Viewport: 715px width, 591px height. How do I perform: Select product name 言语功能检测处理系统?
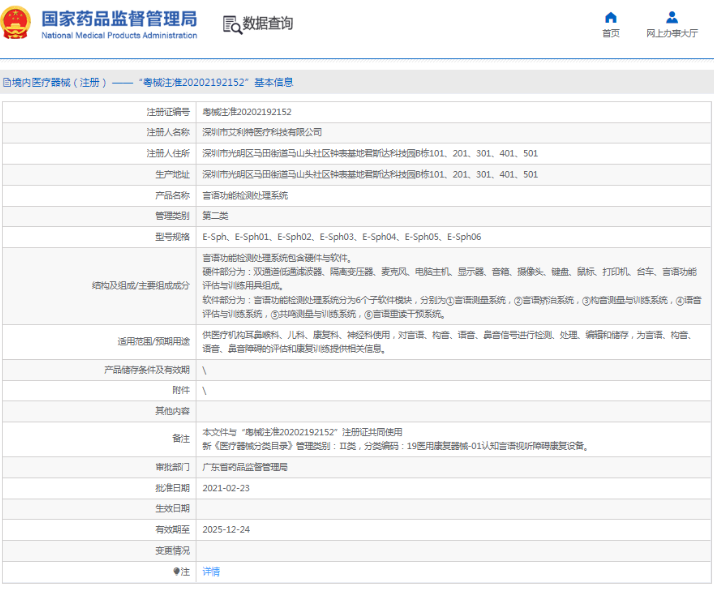[245, 196]
